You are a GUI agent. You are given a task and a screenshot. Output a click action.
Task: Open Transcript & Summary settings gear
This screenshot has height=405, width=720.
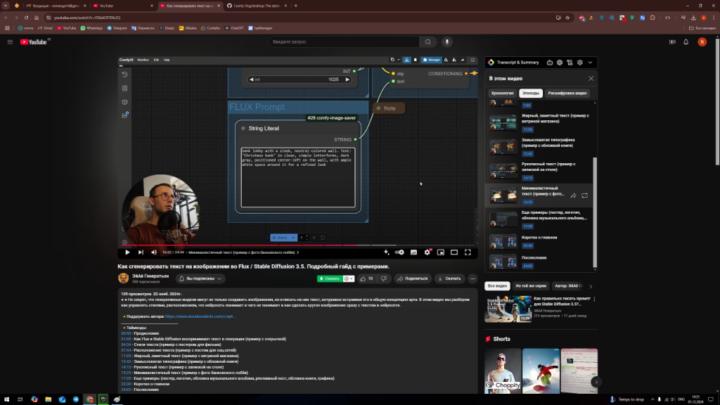pos(580,62)
